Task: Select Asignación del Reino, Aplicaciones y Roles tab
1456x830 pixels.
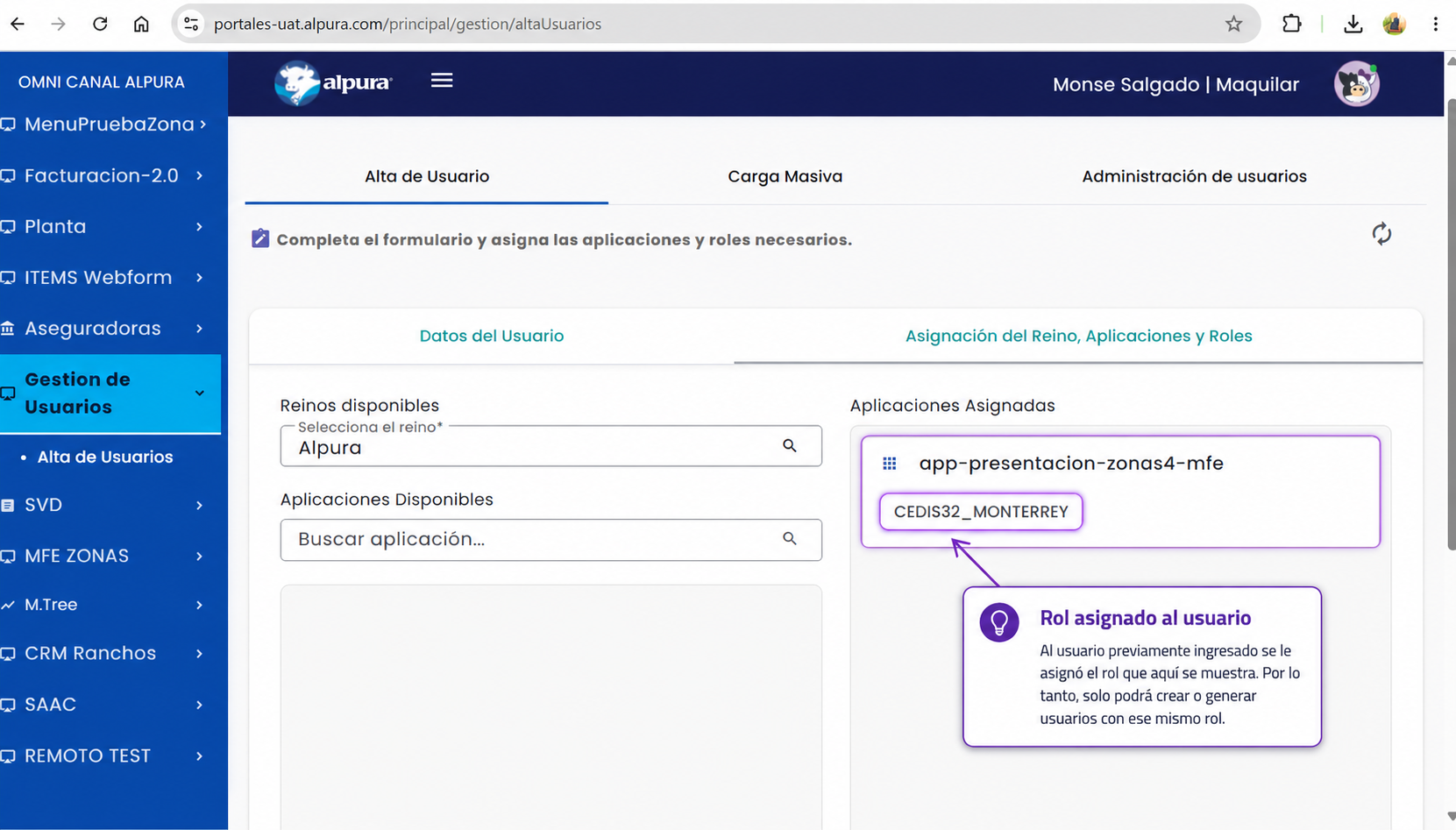Action: coord(1078,337)
